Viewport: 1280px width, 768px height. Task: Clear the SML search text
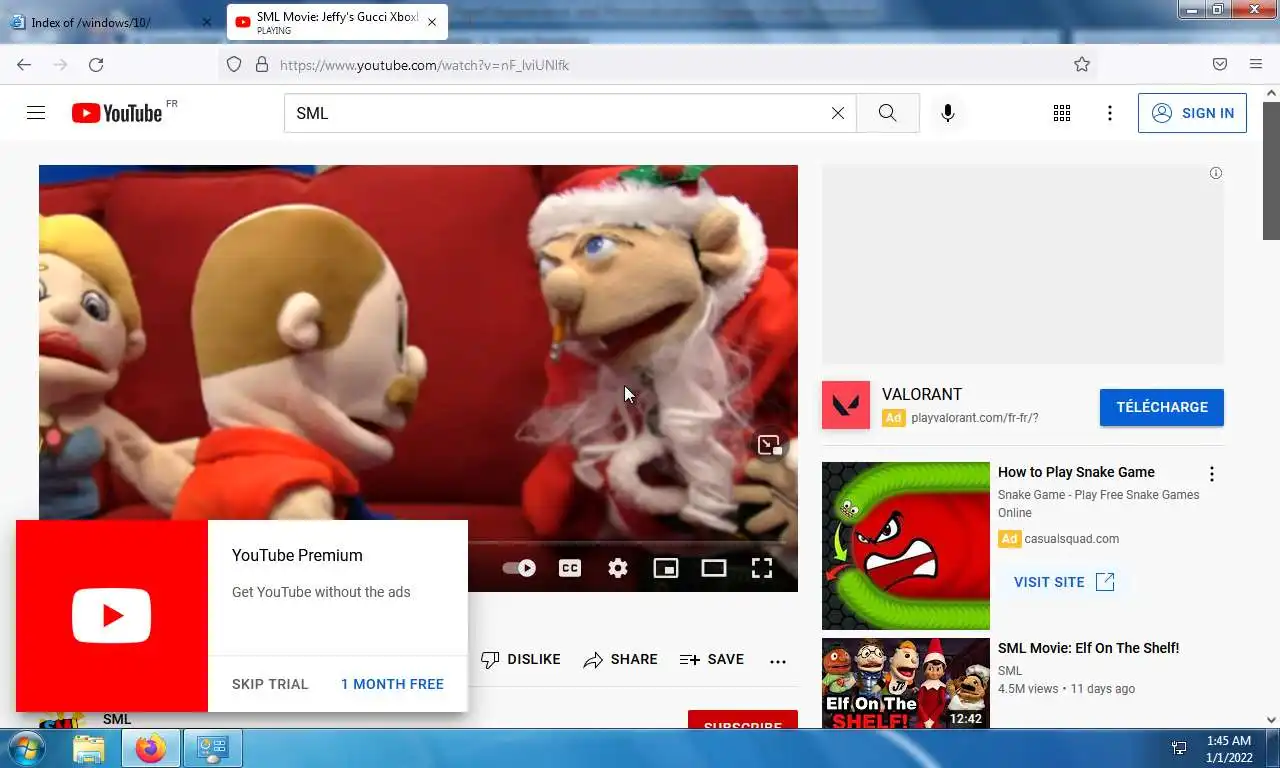point(838,113)
